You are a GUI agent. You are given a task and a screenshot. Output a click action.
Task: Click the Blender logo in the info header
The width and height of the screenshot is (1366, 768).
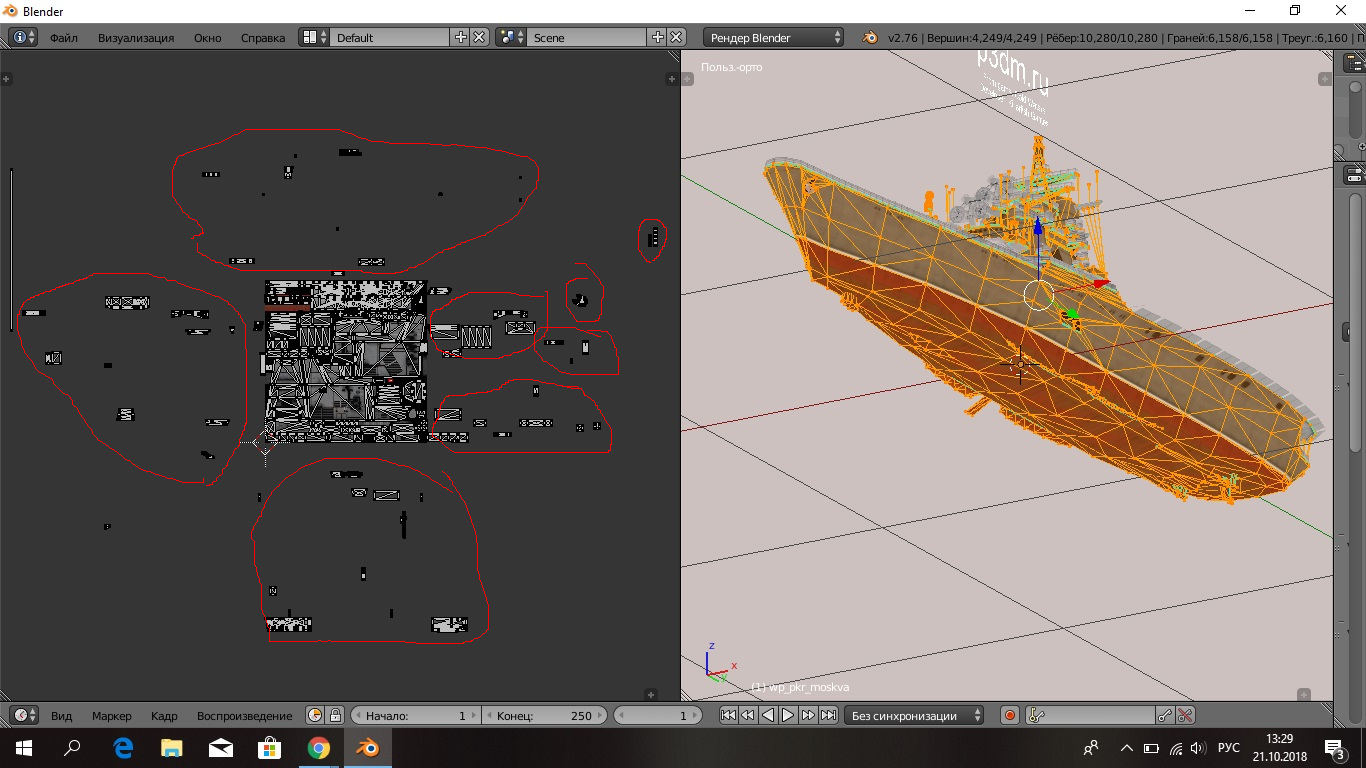pos(870,37)
